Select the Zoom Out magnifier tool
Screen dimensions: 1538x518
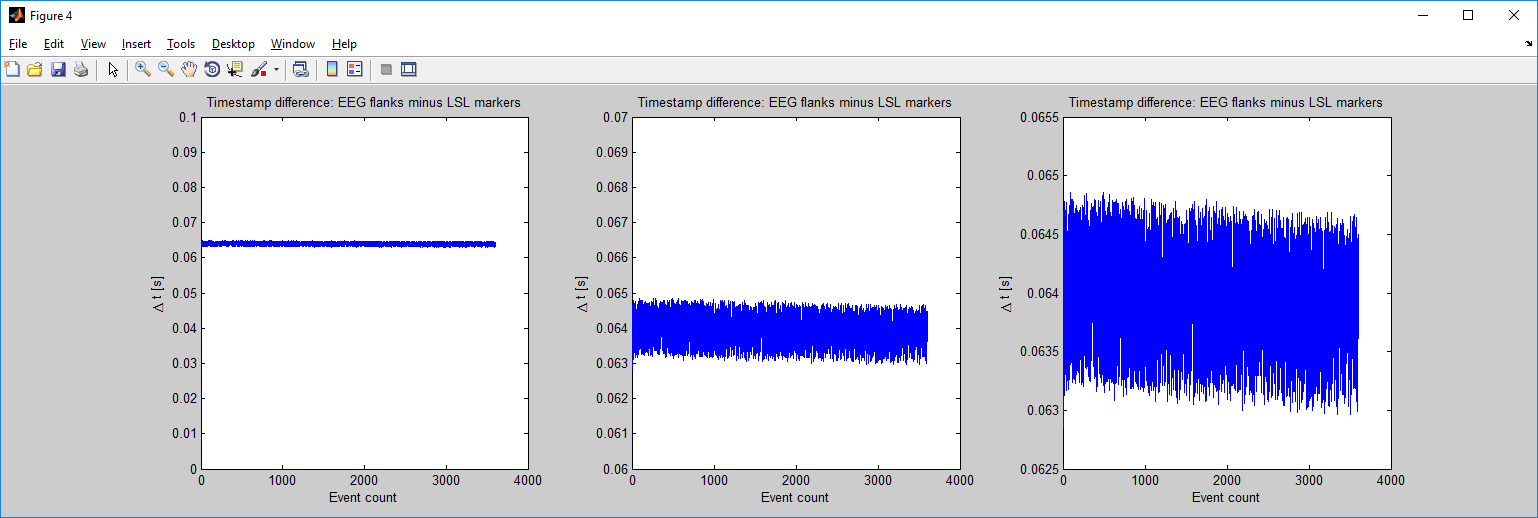tap(166, 70)
